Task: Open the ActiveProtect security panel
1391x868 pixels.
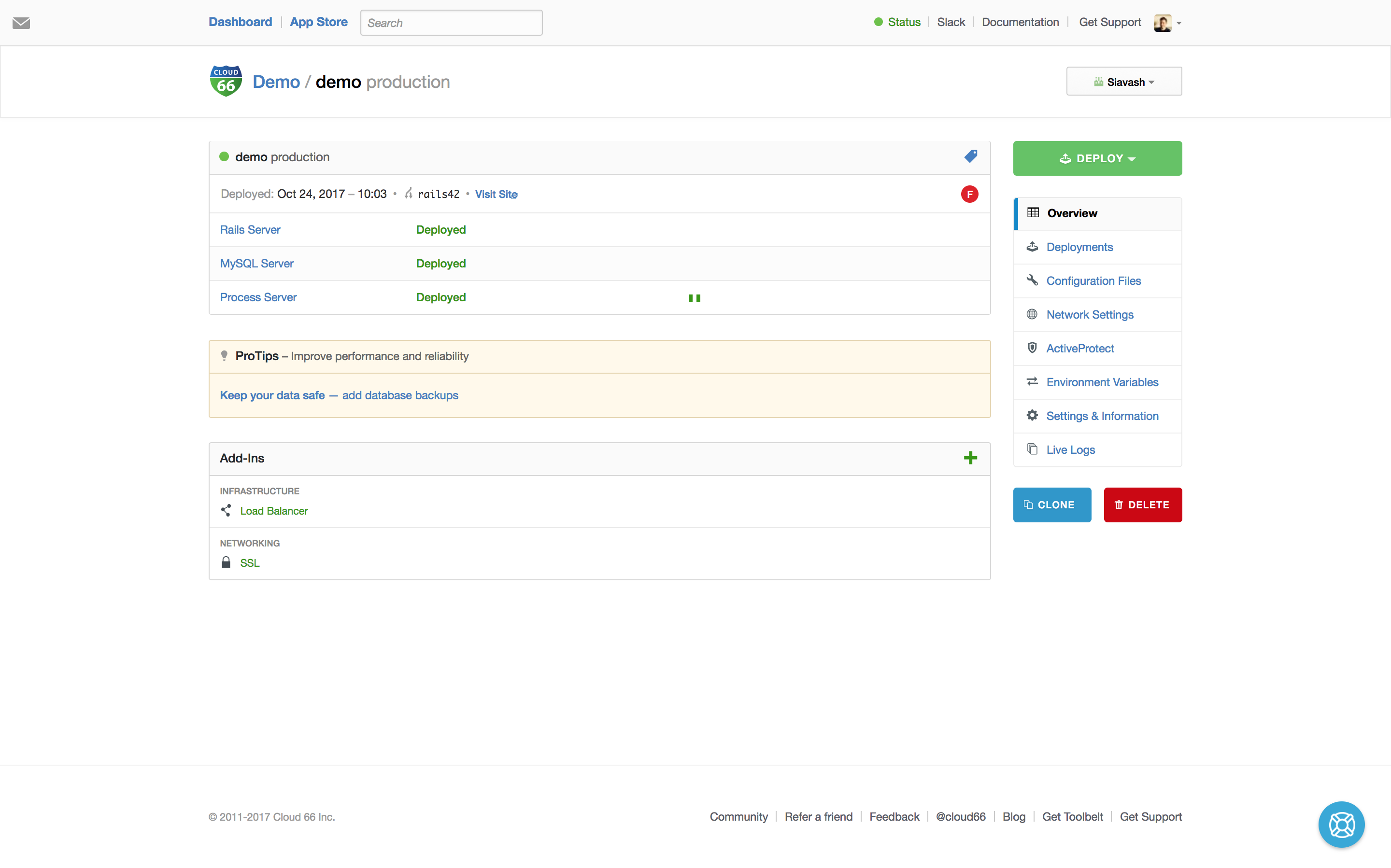Action: [1081, 348]
